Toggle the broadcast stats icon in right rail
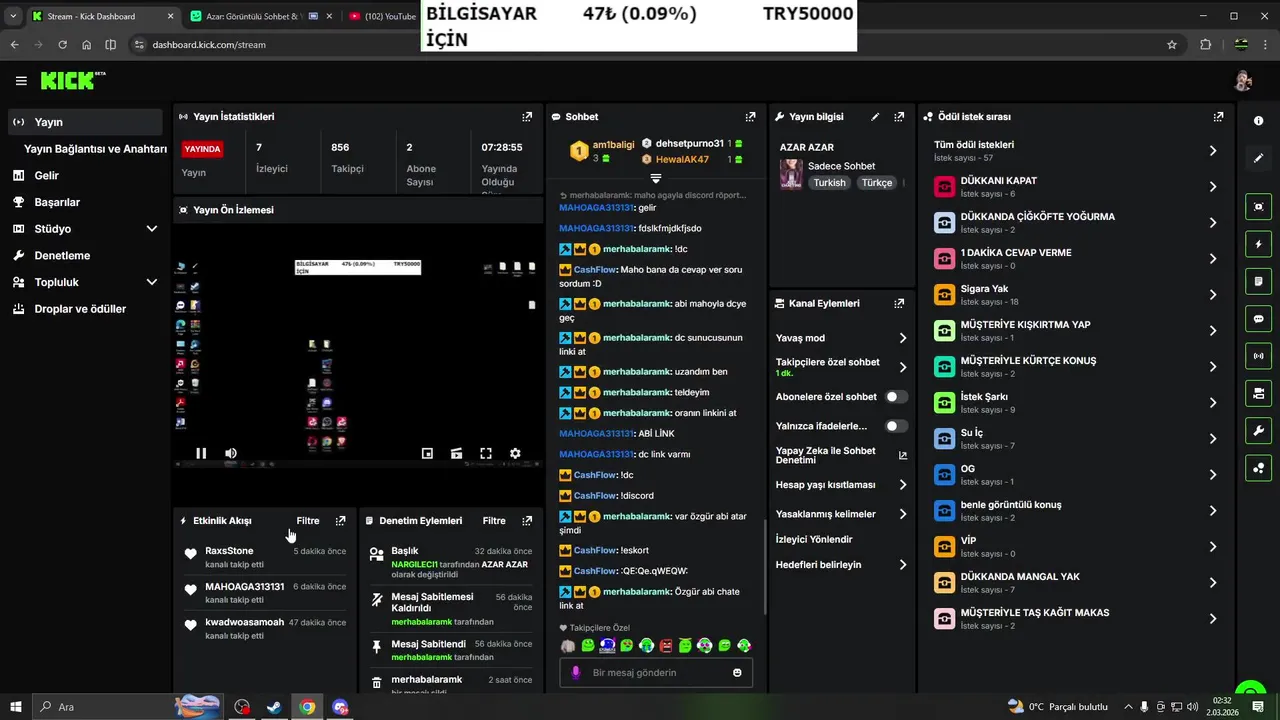This screenshot has height=720, width=1280. [x=1258, y=355]
